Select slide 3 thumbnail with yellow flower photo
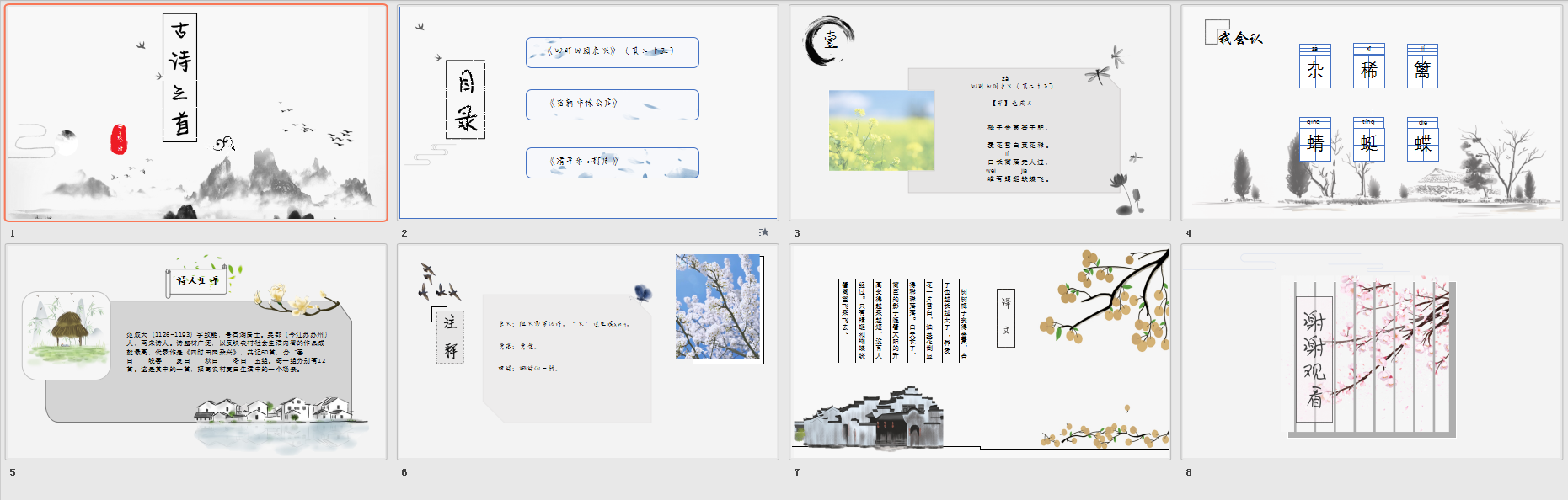Screen dimensions: 1568x500 click(980, 113)
